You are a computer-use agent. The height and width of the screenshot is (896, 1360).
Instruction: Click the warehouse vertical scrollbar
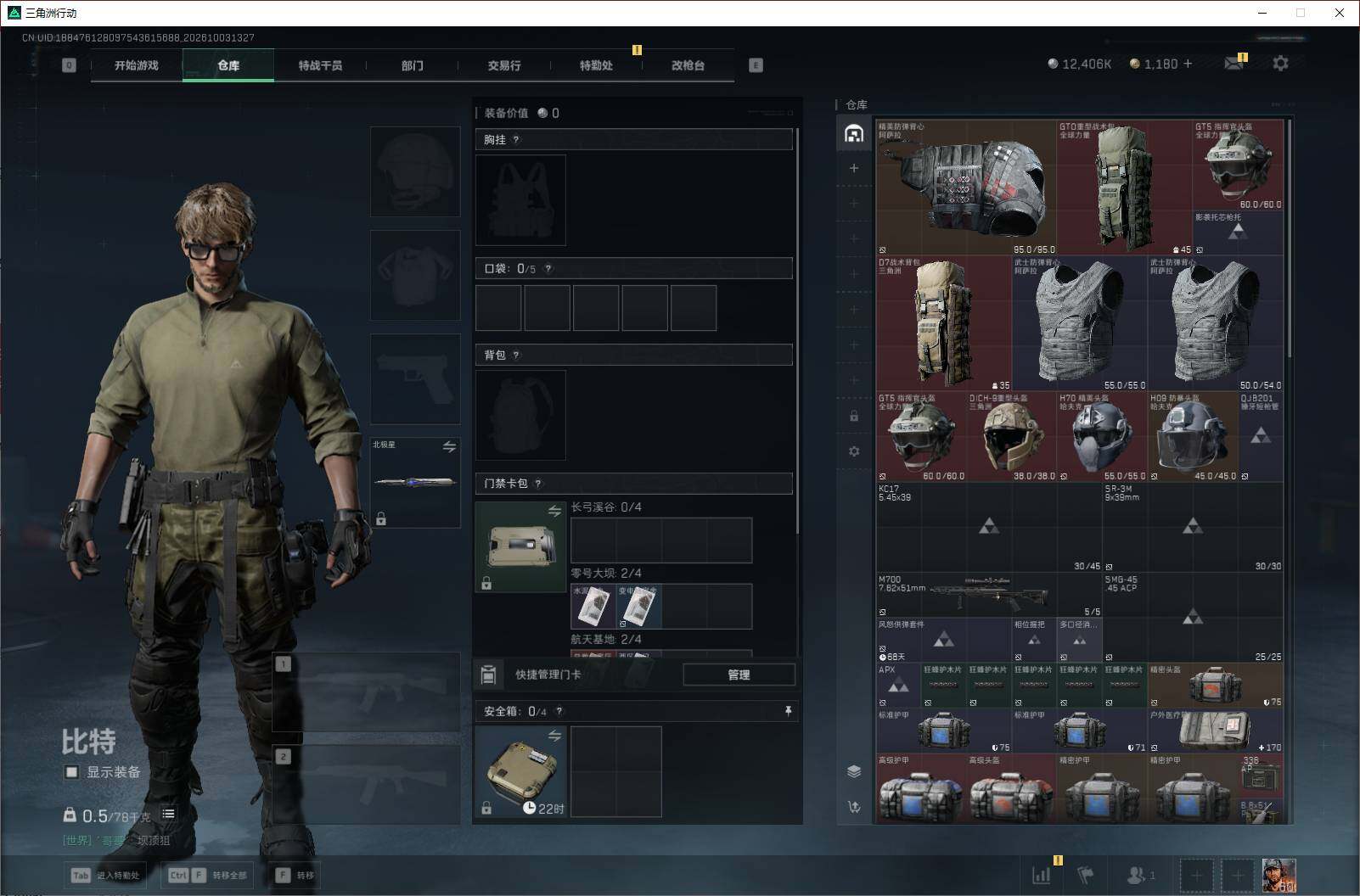[x=1289, y=238]
